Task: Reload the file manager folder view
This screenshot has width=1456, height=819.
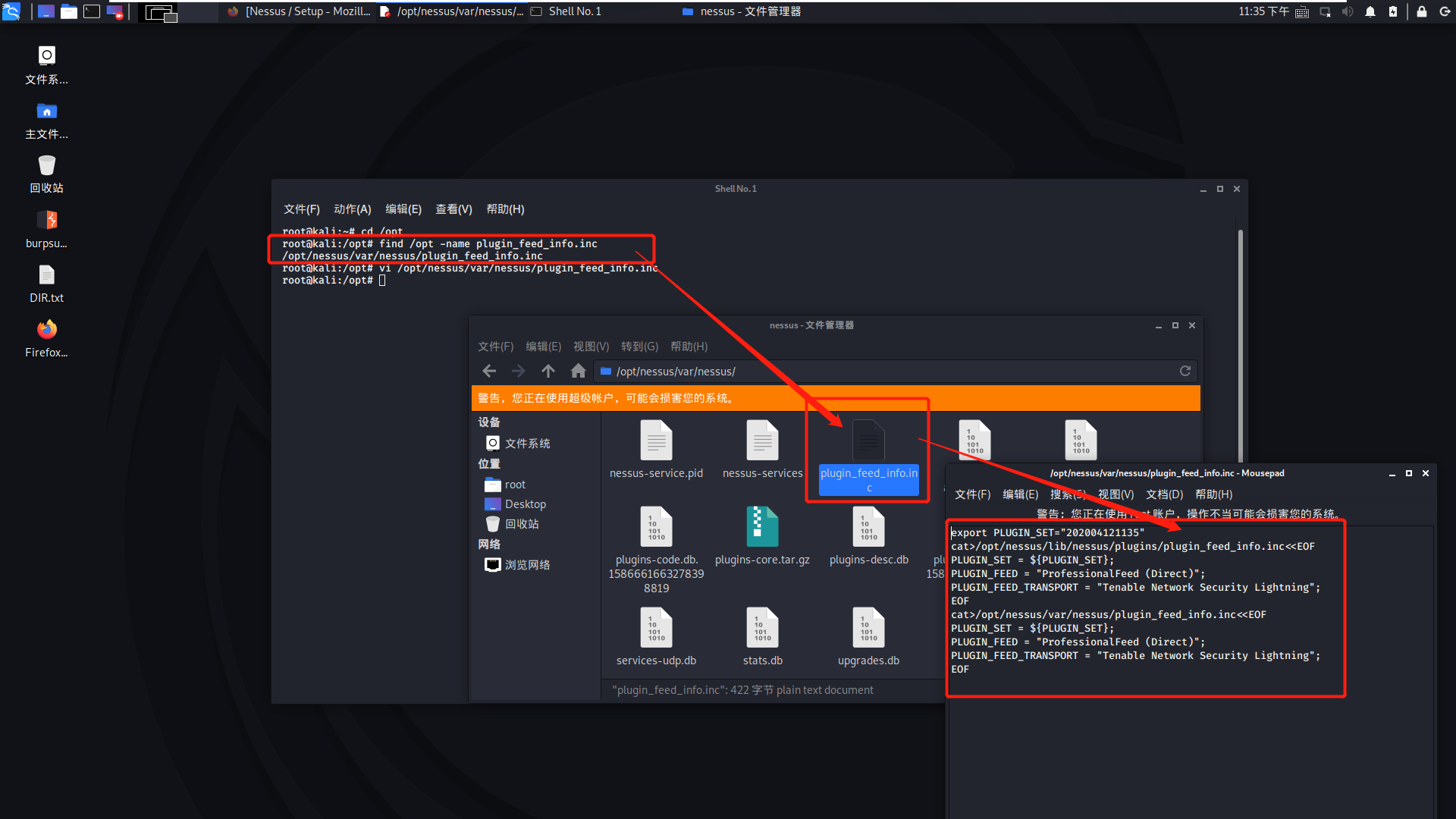Action: [1185, 371]
